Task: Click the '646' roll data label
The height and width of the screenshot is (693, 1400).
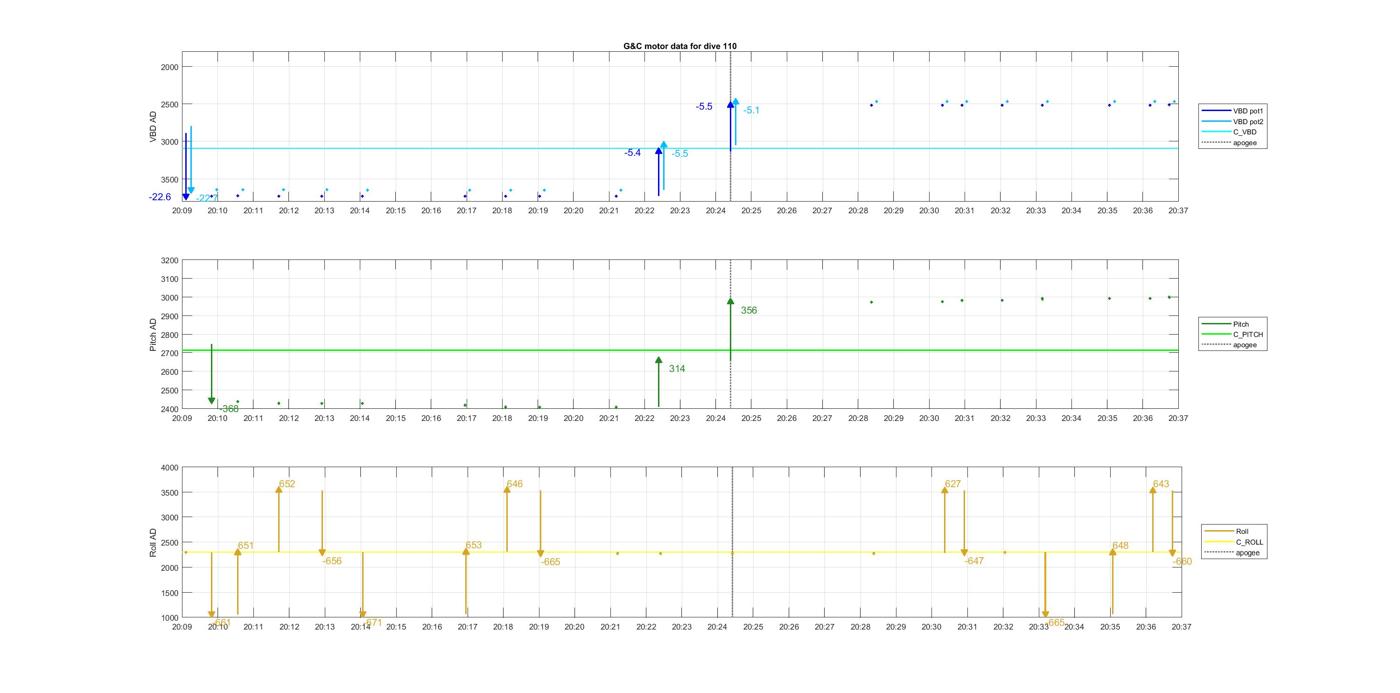Action: coord(515,484)
